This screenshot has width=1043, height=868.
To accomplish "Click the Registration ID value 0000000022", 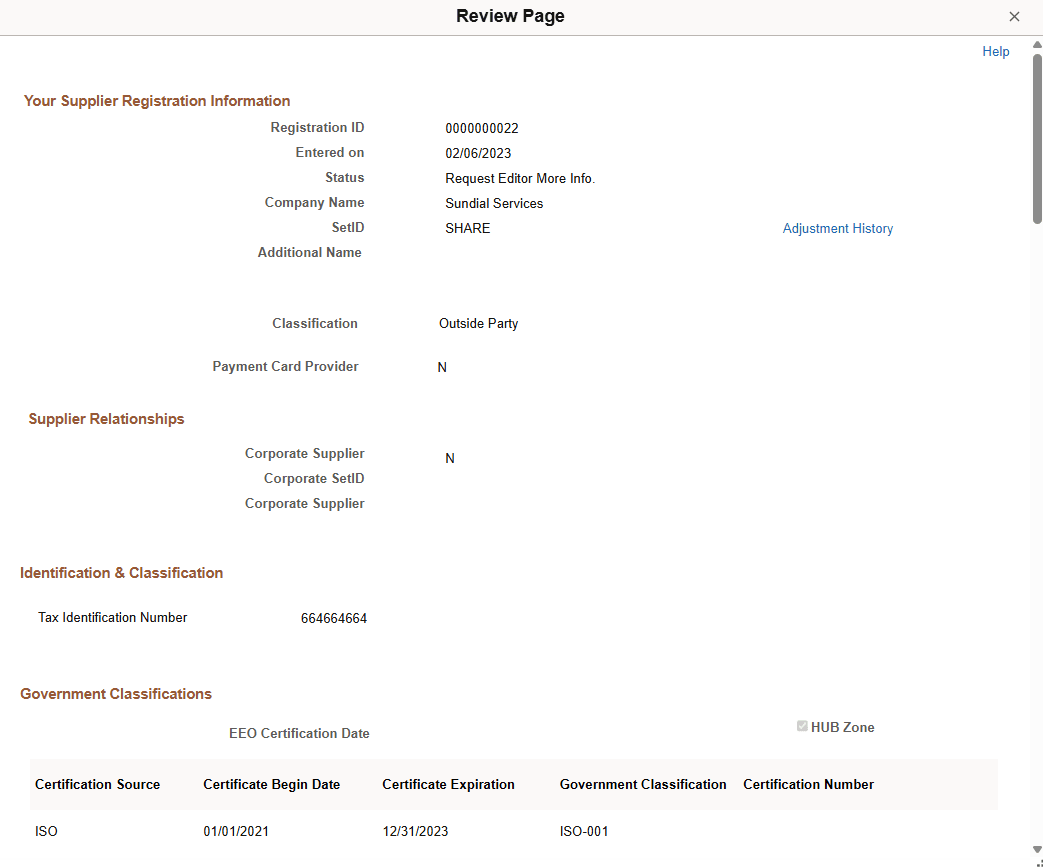I will pyautogui.click(x=482, y=128).
